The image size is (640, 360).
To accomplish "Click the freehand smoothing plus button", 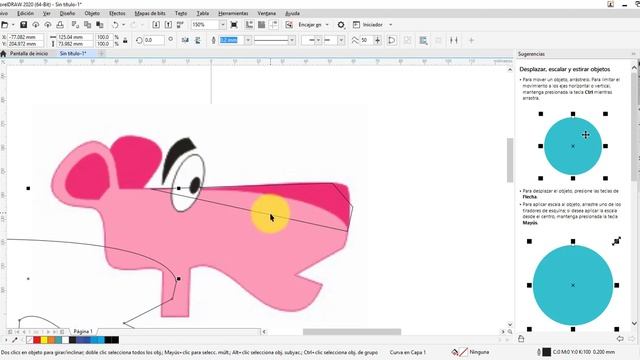I will coord(378,40).
